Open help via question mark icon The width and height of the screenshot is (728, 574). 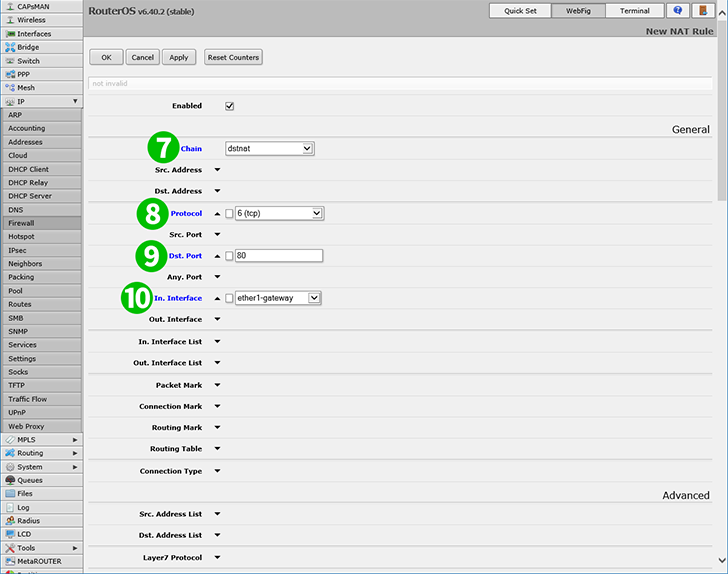tap(678, 10)
